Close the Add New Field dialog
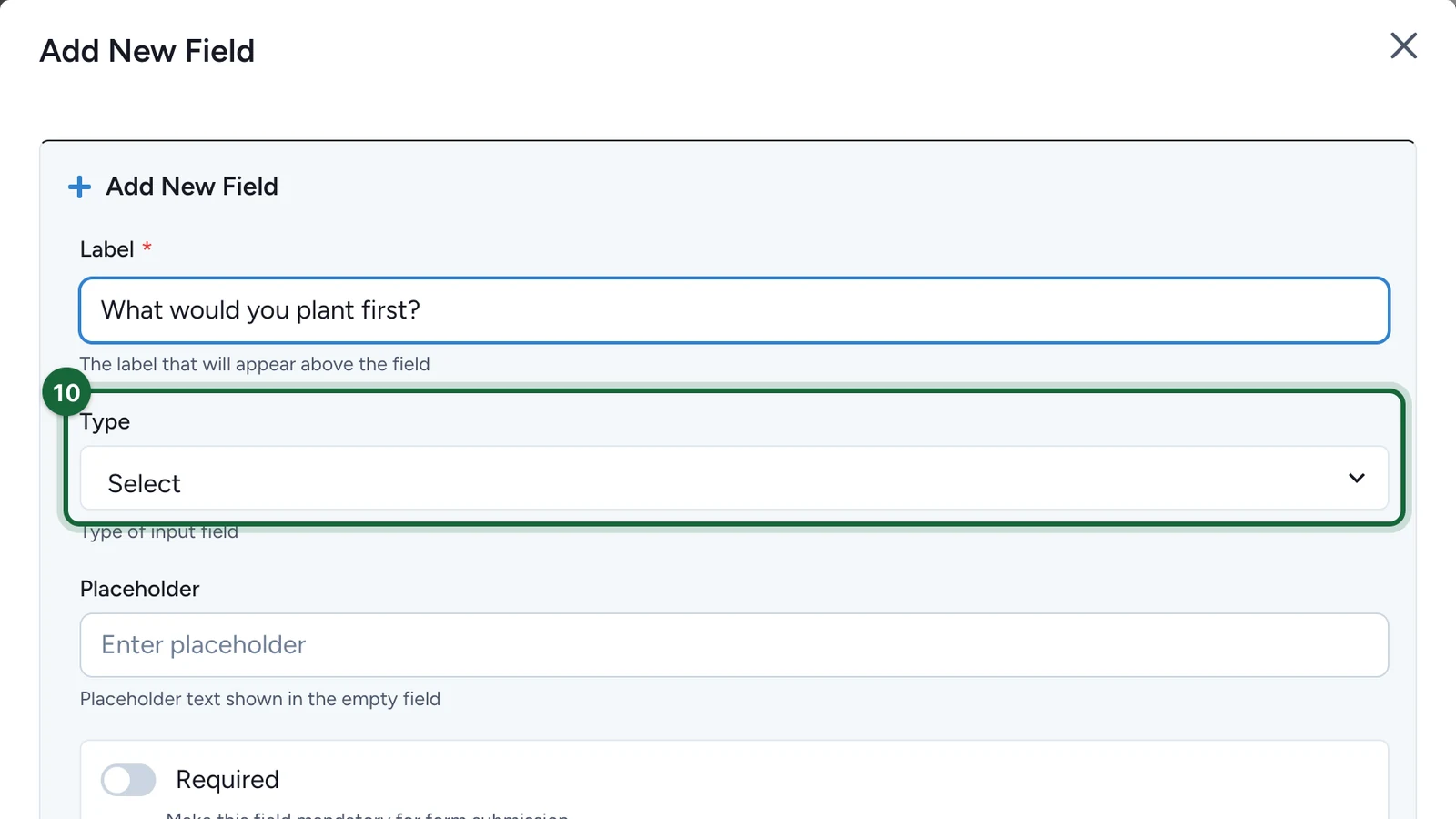Viewport: 1456px width, 819px height. coord(1403,45)
